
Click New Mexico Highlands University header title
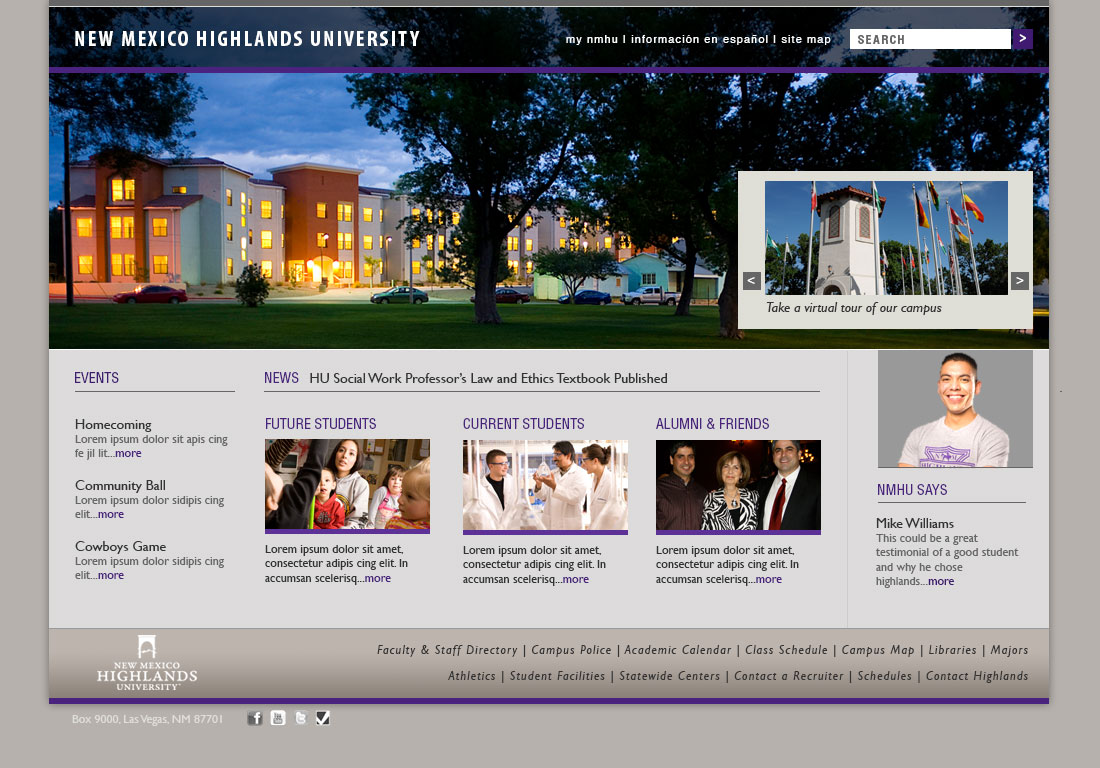coord(247,39)
